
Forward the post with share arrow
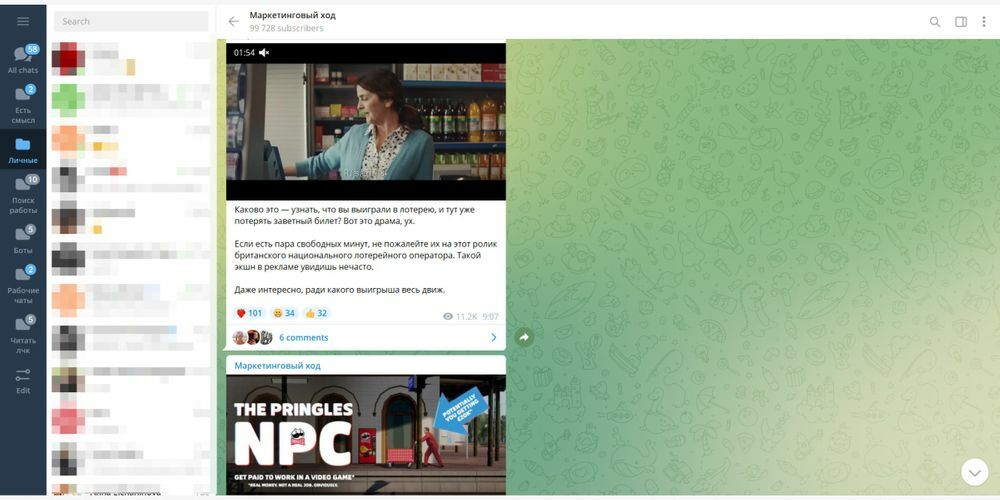coord(524,337)
